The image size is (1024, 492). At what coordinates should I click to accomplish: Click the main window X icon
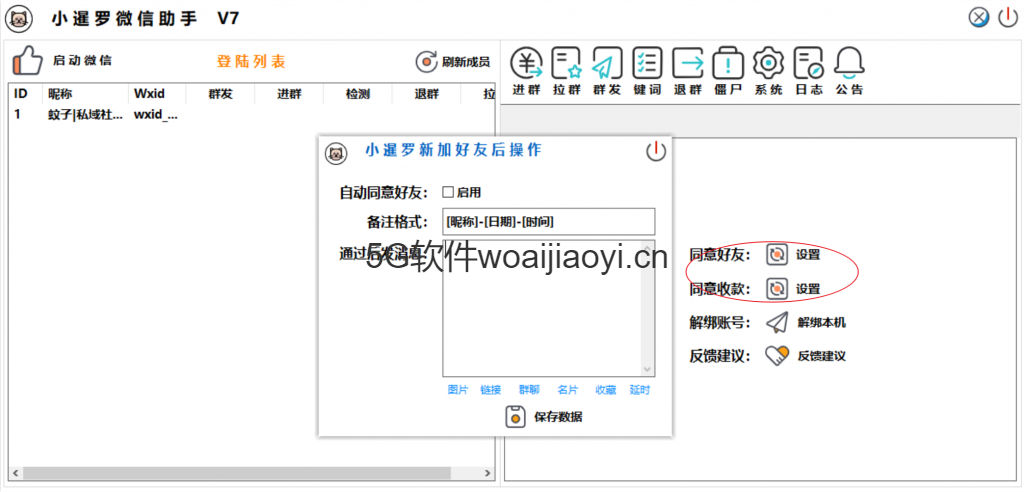coord(978,17)
